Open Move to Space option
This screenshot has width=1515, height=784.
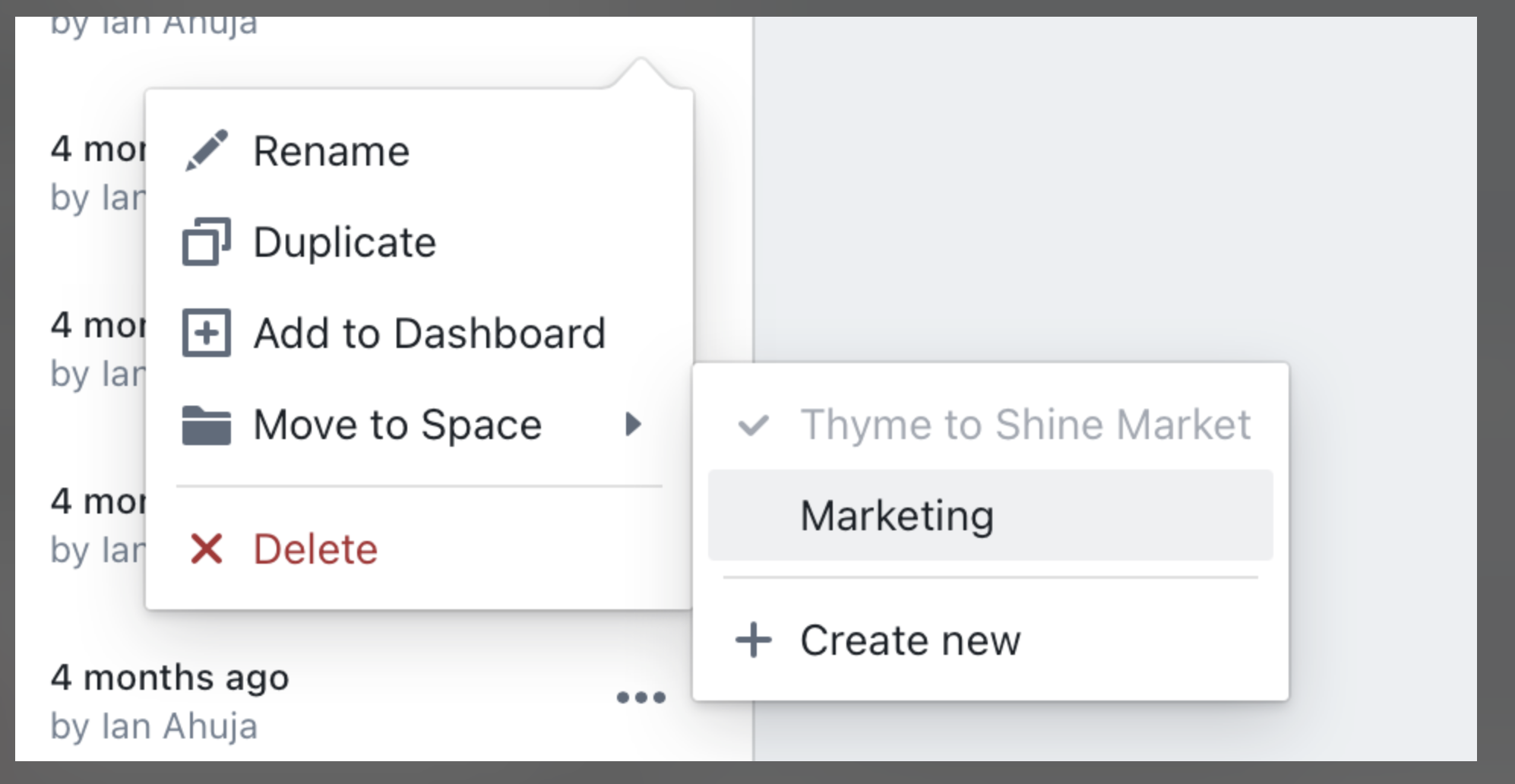396,424
